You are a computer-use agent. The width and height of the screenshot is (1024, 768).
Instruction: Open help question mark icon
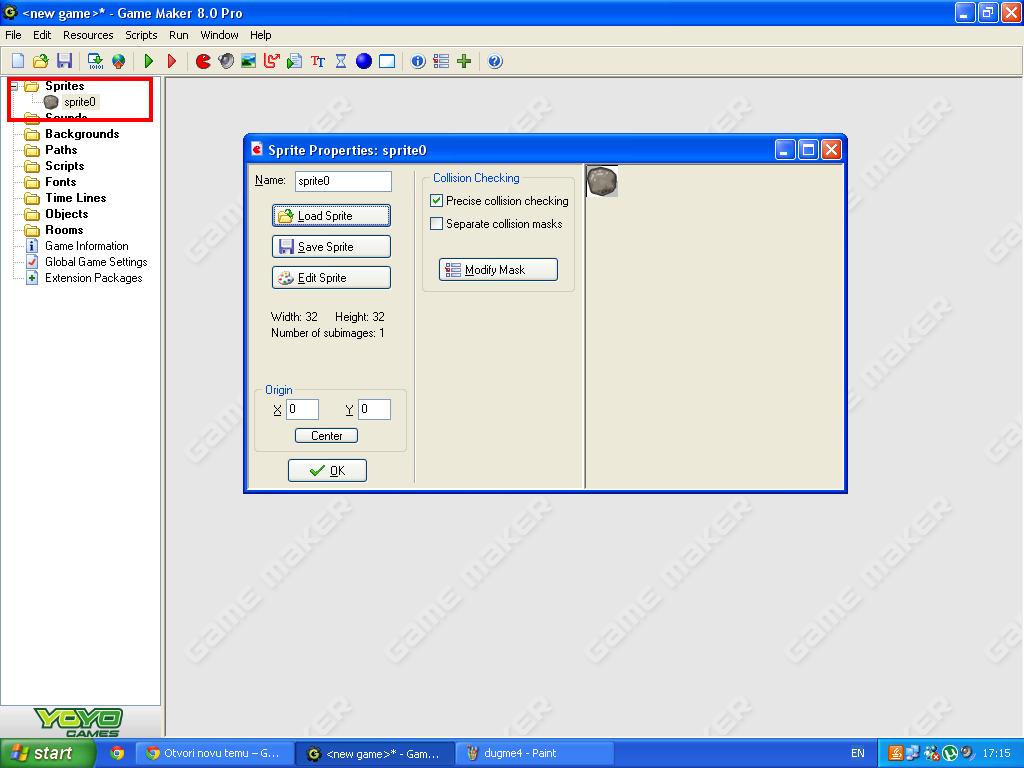[x=495, y=61]
